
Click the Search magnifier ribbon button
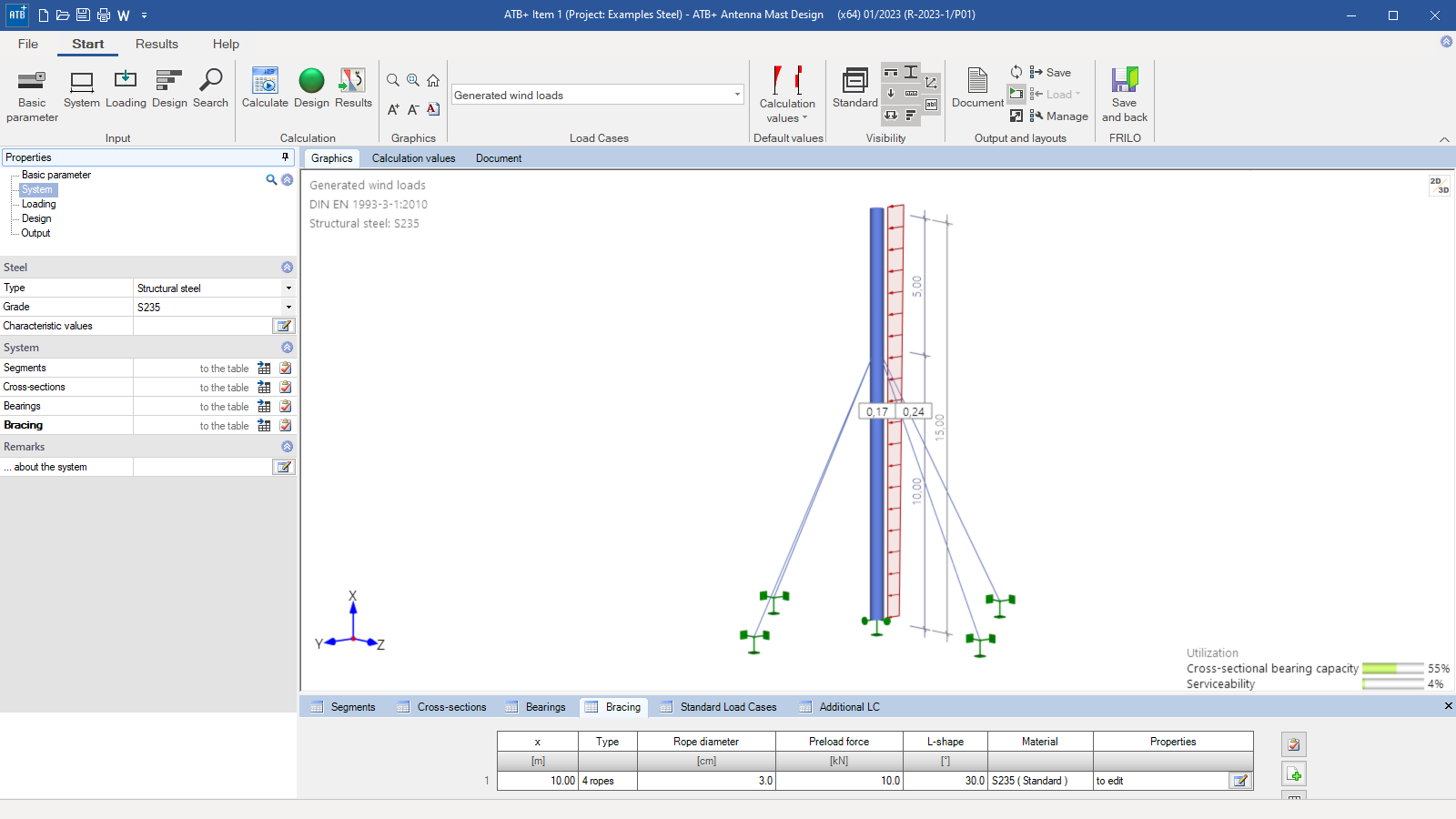pos(210,89)
